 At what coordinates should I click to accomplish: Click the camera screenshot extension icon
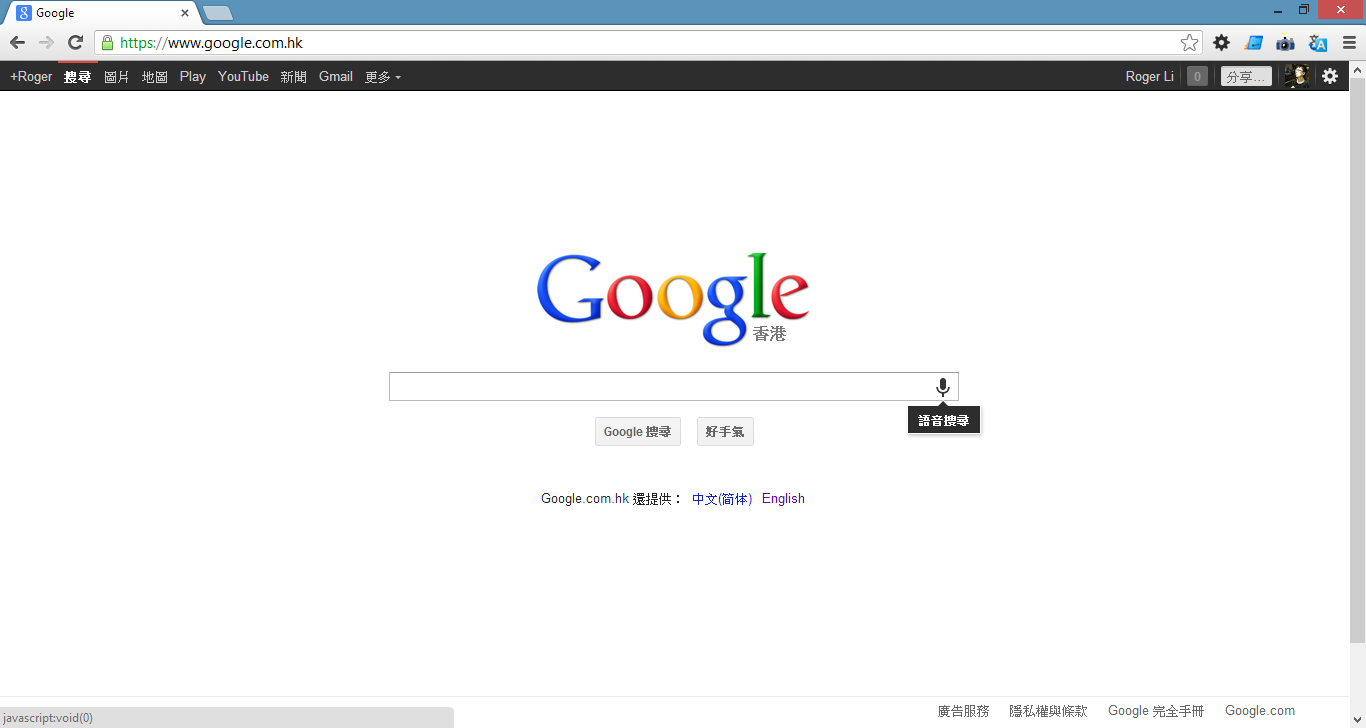[x=1285, y=43]
